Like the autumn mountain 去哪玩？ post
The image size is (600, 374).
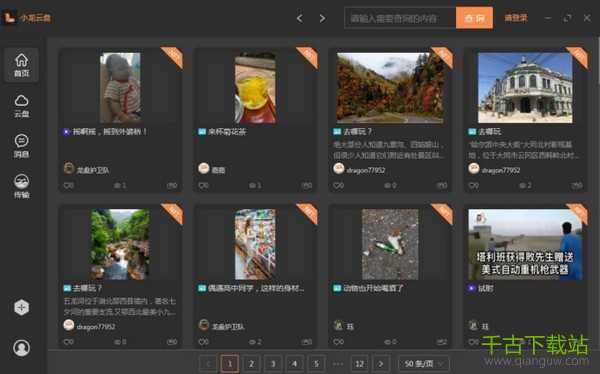(x=338, y=186)
